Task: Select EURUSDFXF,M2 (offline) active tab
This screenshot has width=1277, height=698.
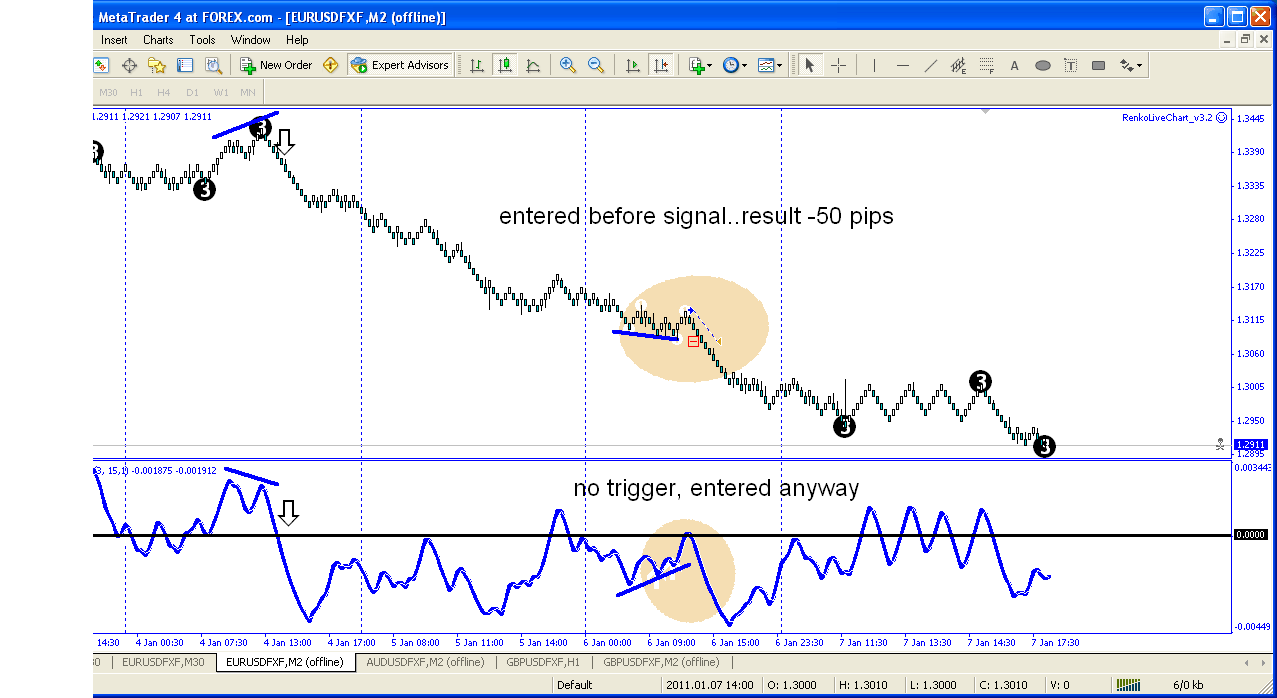Action: [x=285, y=662]
